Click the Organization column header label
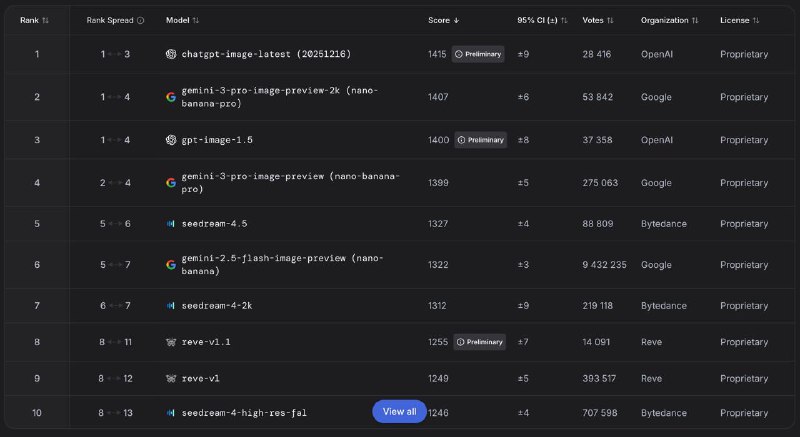The height and width of the screenshot is (437, 800). [x=665, y=20]
